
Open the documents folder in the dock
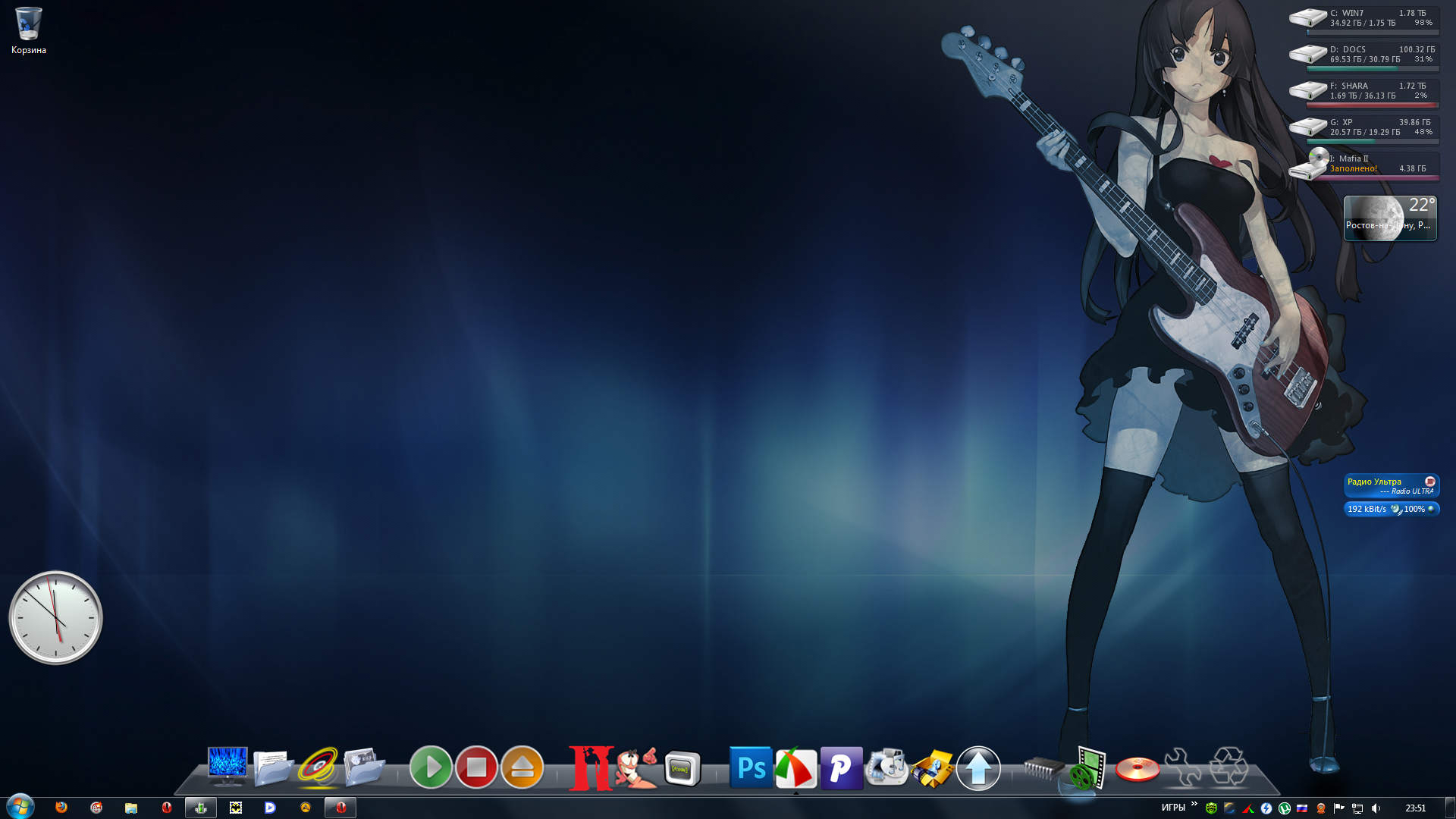coord(273,767)
